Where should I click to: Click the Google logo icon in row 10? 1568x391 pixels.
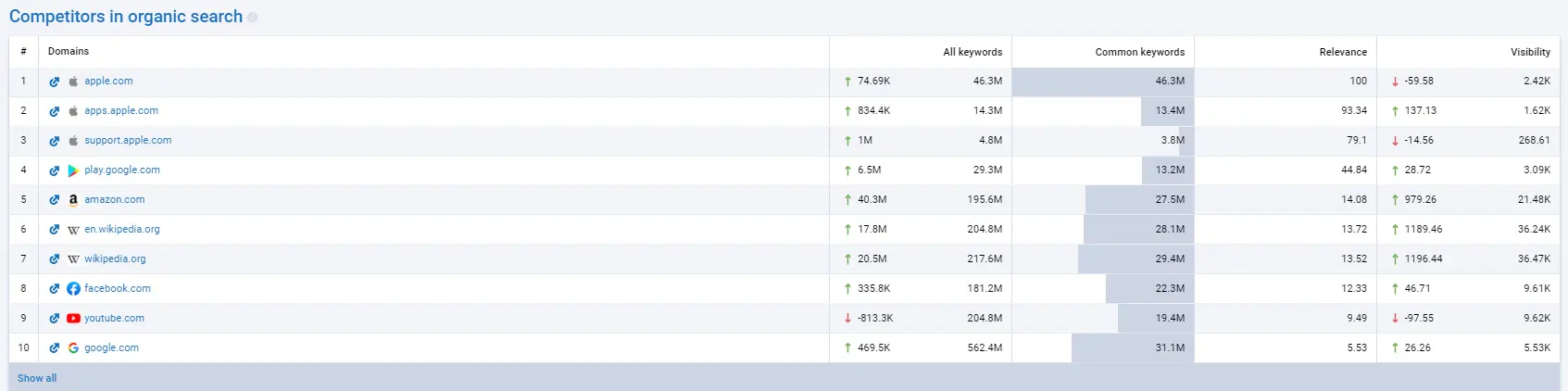[x=73, y=348]
